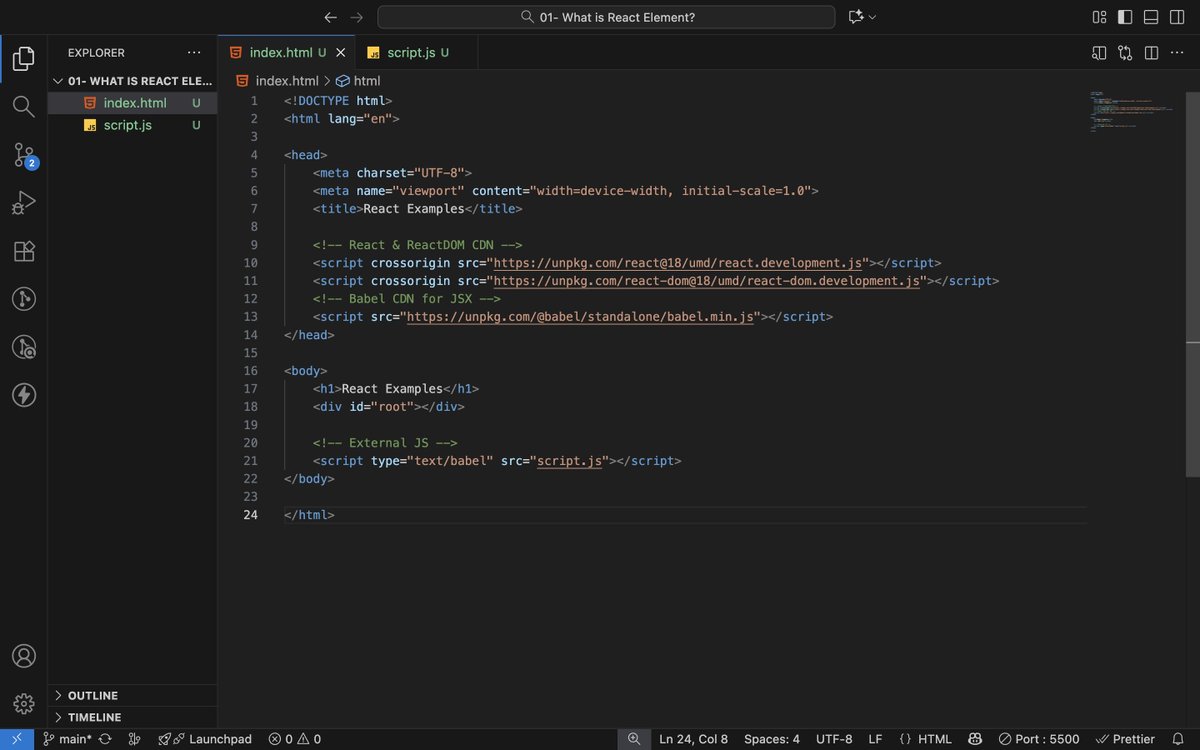
Task: Click the Babel CDN for JSX comment
Action: 407,299
